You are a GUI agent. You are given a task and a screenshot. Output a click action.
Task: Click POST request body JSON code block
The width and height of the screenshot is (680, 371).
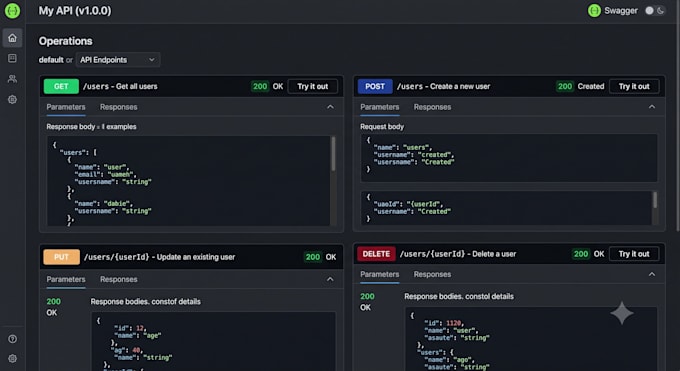[509, 158]
